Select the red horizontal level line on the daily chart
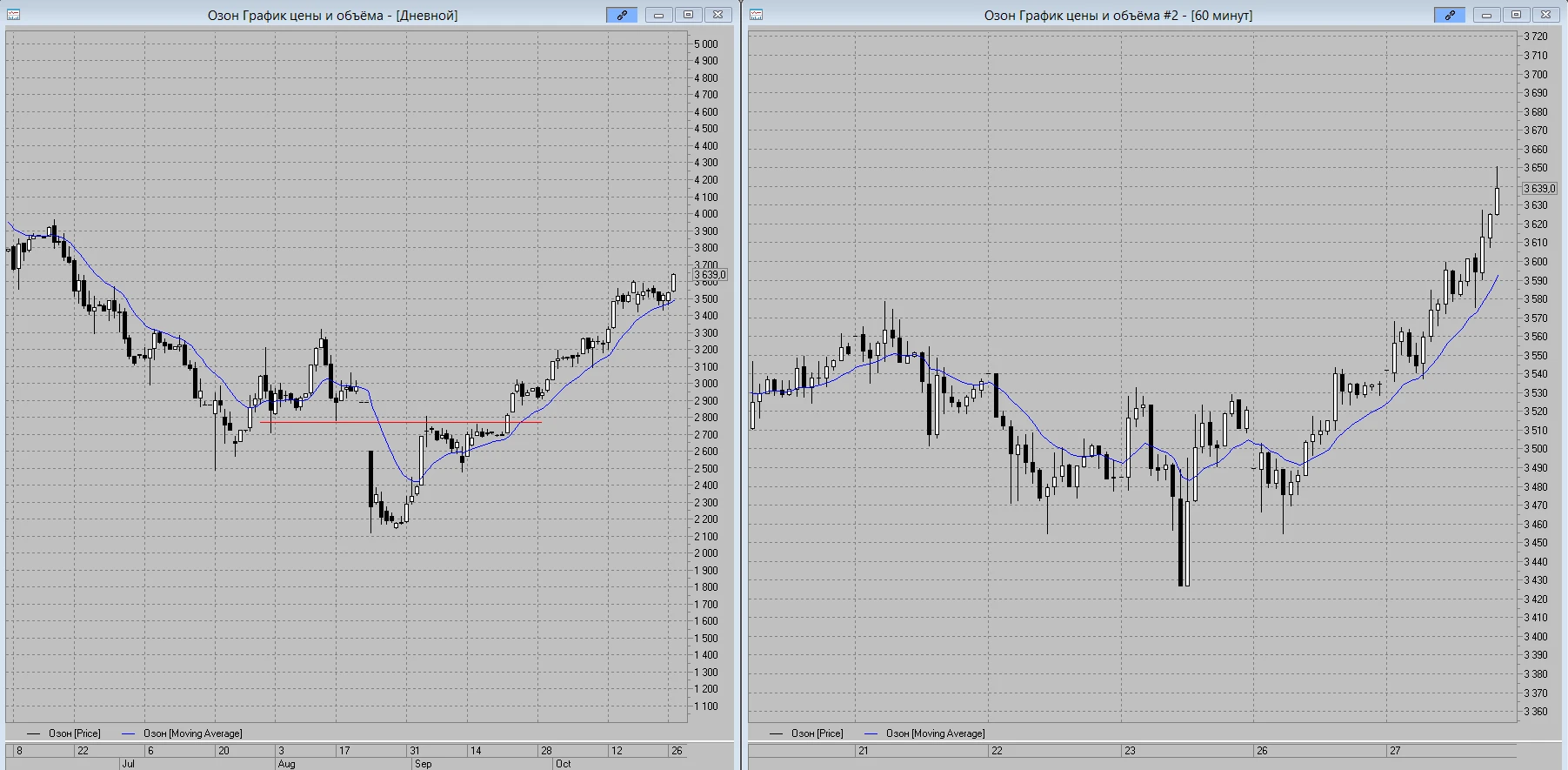 click(400, 422)
